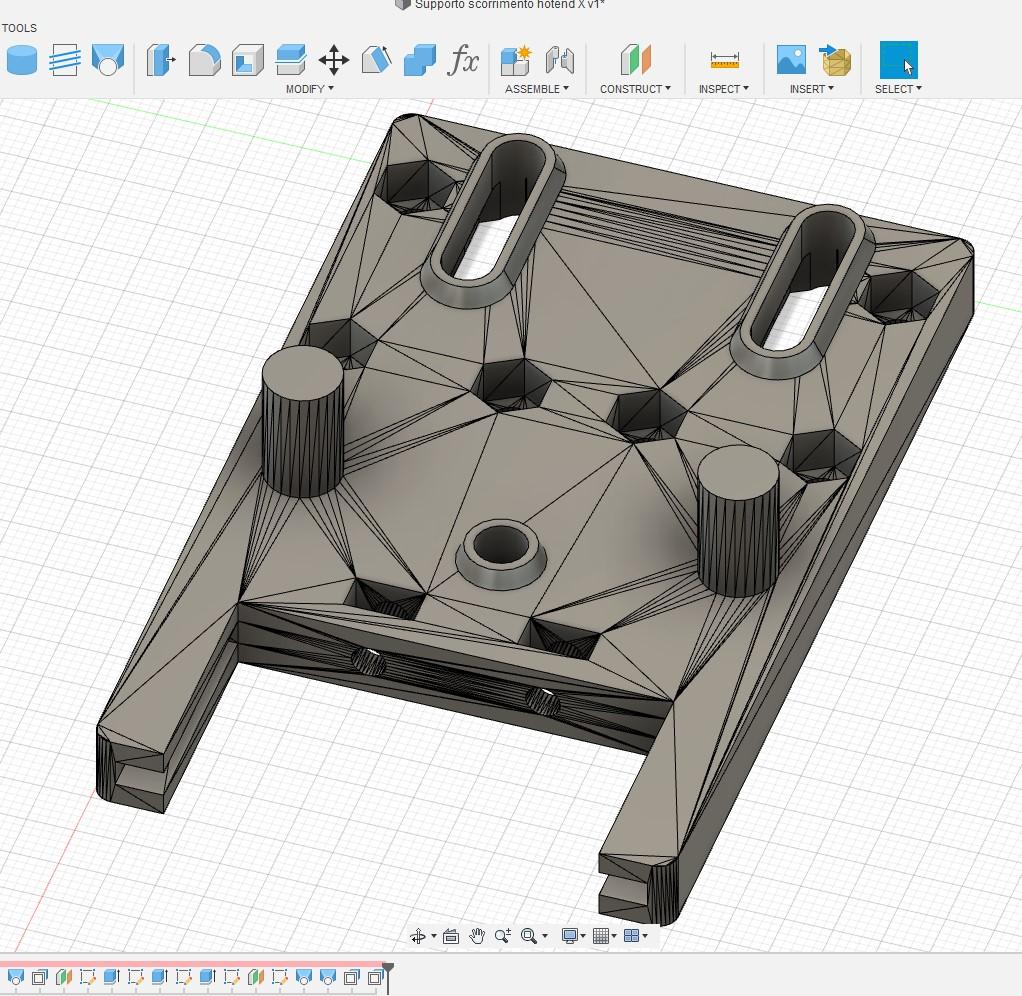Select fifth Sketch feature in timeline

click(280, 977)
